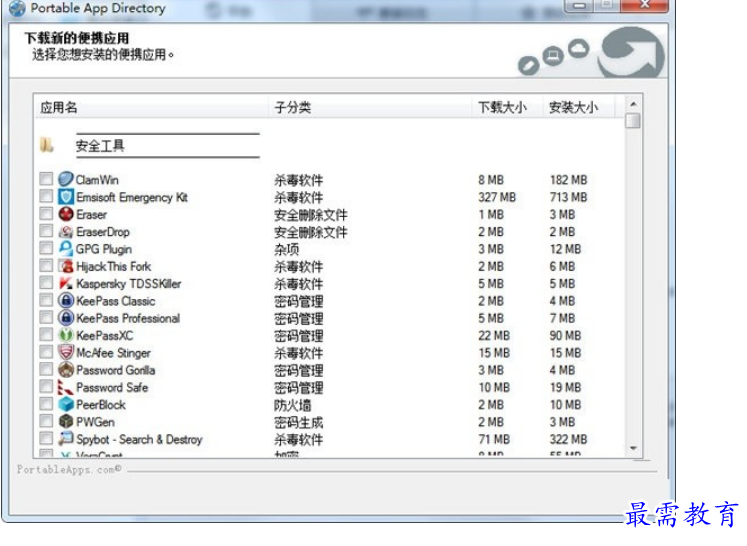The image size is (747, 546).
Task: Click the 安全工具 category folder icon
Action: 46,145
